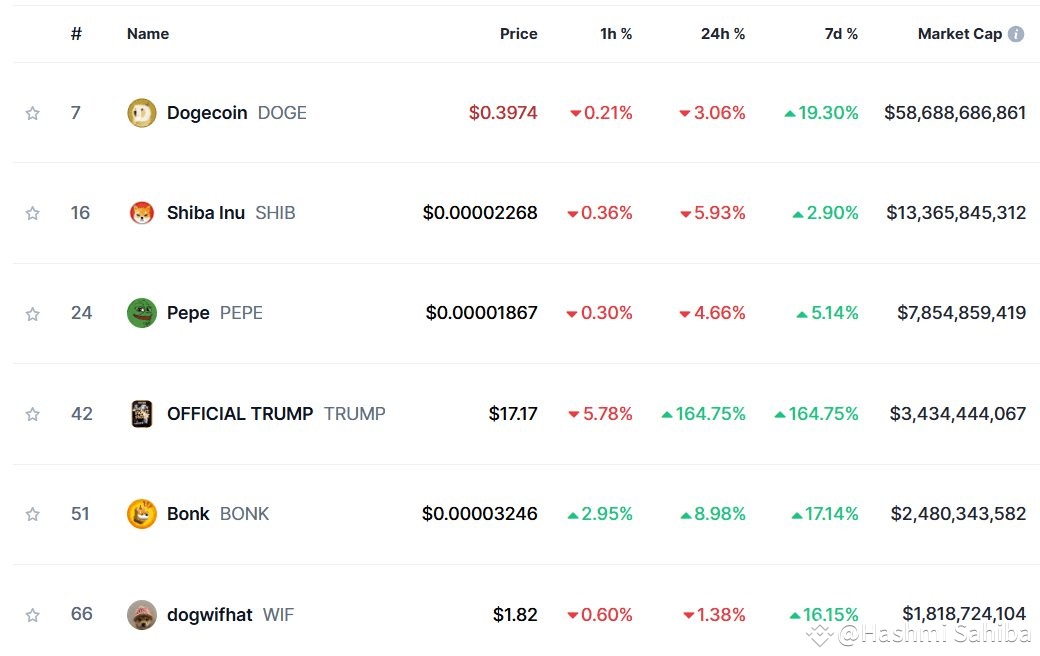Sort by the Name column header
The image size is (1040, 656).
148,34
